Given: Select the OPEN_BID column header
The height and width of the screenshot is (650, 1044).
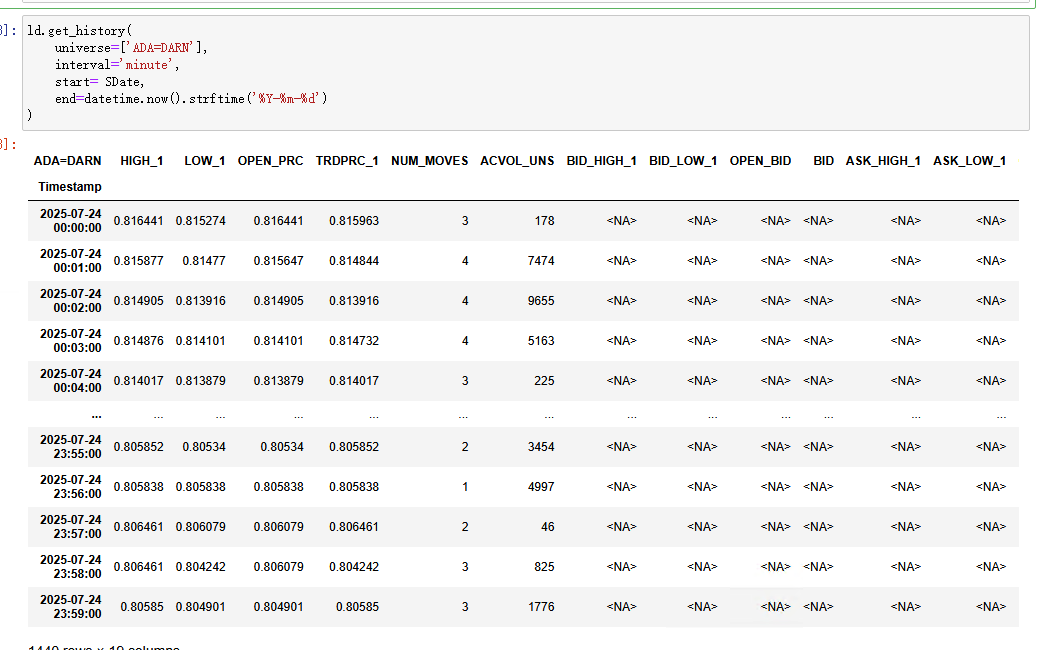Looking at the screenshot, I should click(760, 161).
